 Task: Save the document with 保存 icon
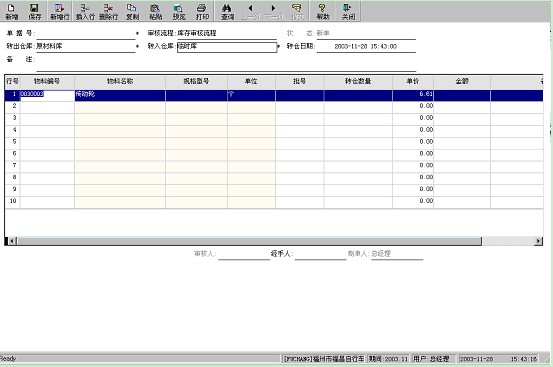click(35, 11)
